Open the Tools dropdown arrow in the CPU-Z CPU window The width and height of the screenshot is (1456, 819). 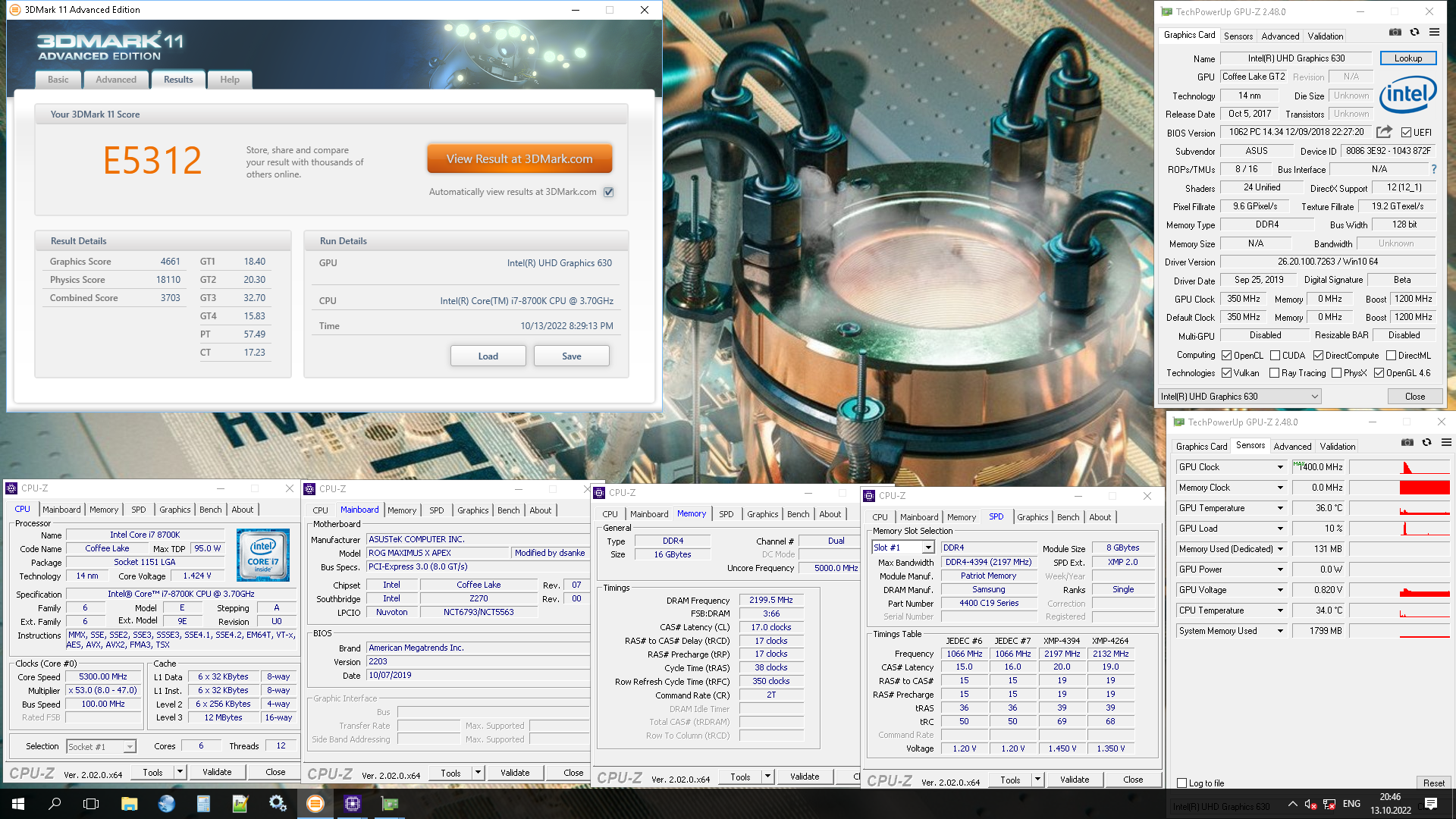(x=180, y=772)
